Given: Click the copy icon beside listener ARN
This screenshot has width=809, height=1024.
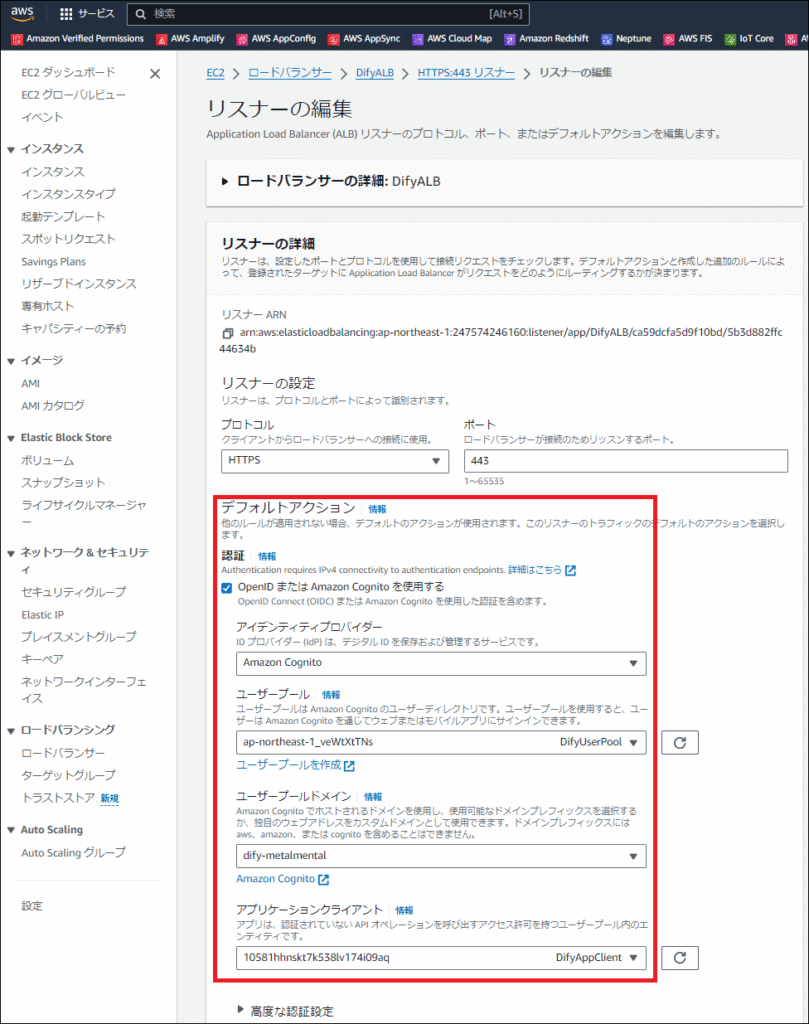Looking at the screenshot, I should (227, 333).
